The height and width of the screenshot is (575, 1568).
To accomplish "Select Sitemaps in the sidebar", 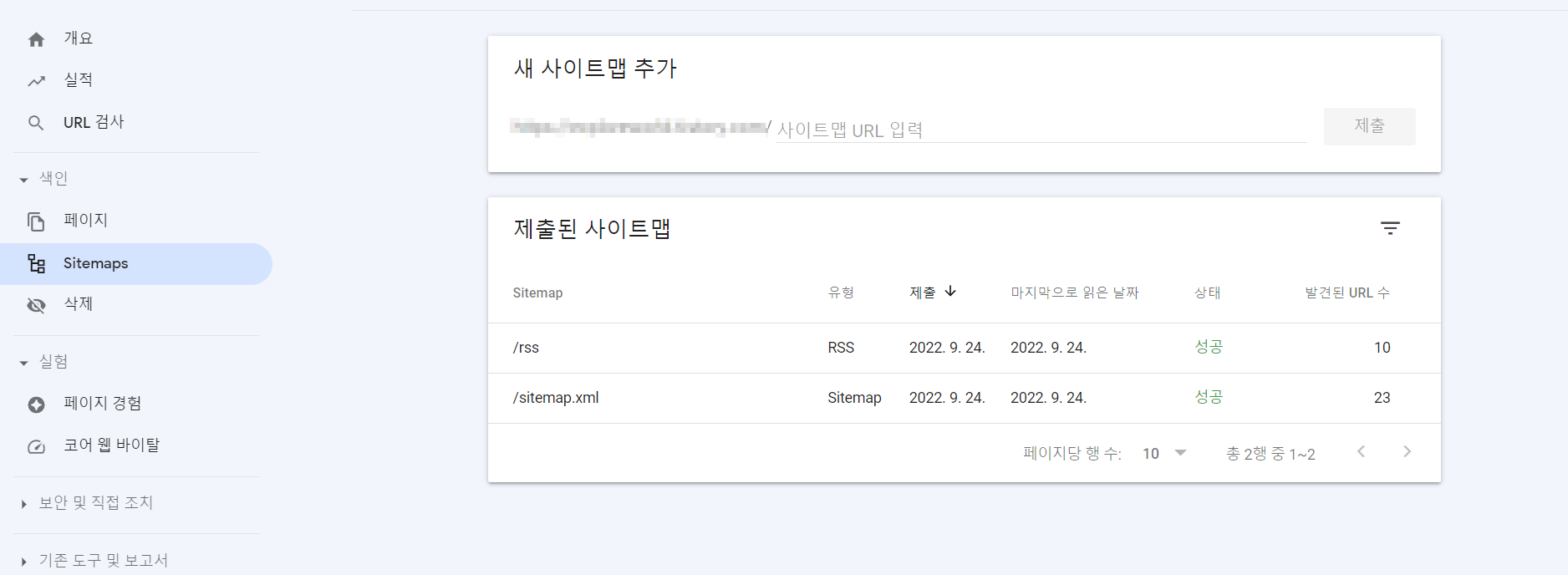I will pos(136,264).
